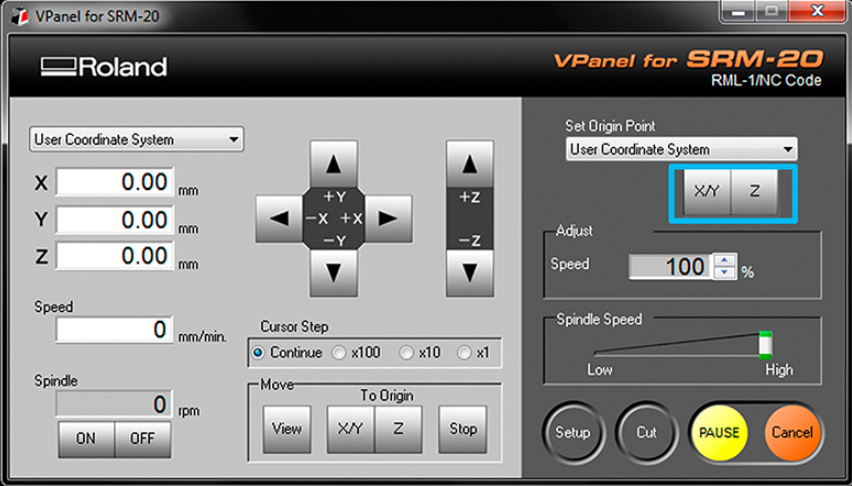Click the Z coordinate value field

115,256
